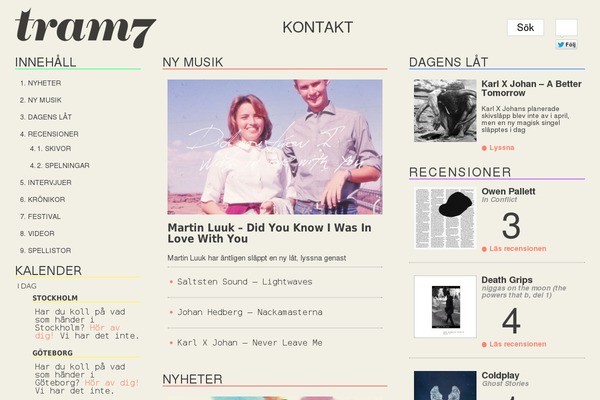Open Karl X Johan – Never Leave Me
600x400 pixels.
pyautogui.click(x=249, y=343)
